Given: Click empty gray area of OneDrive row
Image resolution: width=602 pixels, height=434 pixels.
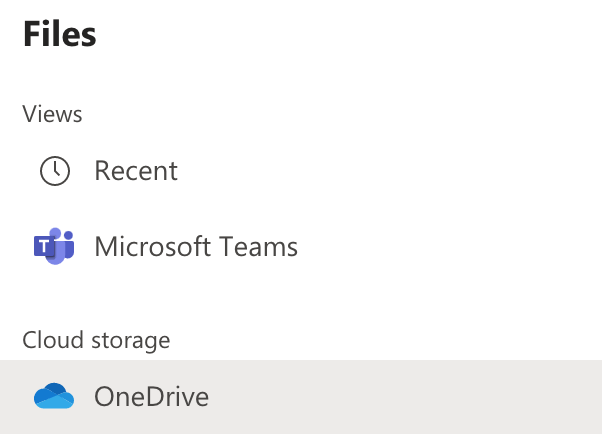Looking at the screenshot, I should (403, 397).
